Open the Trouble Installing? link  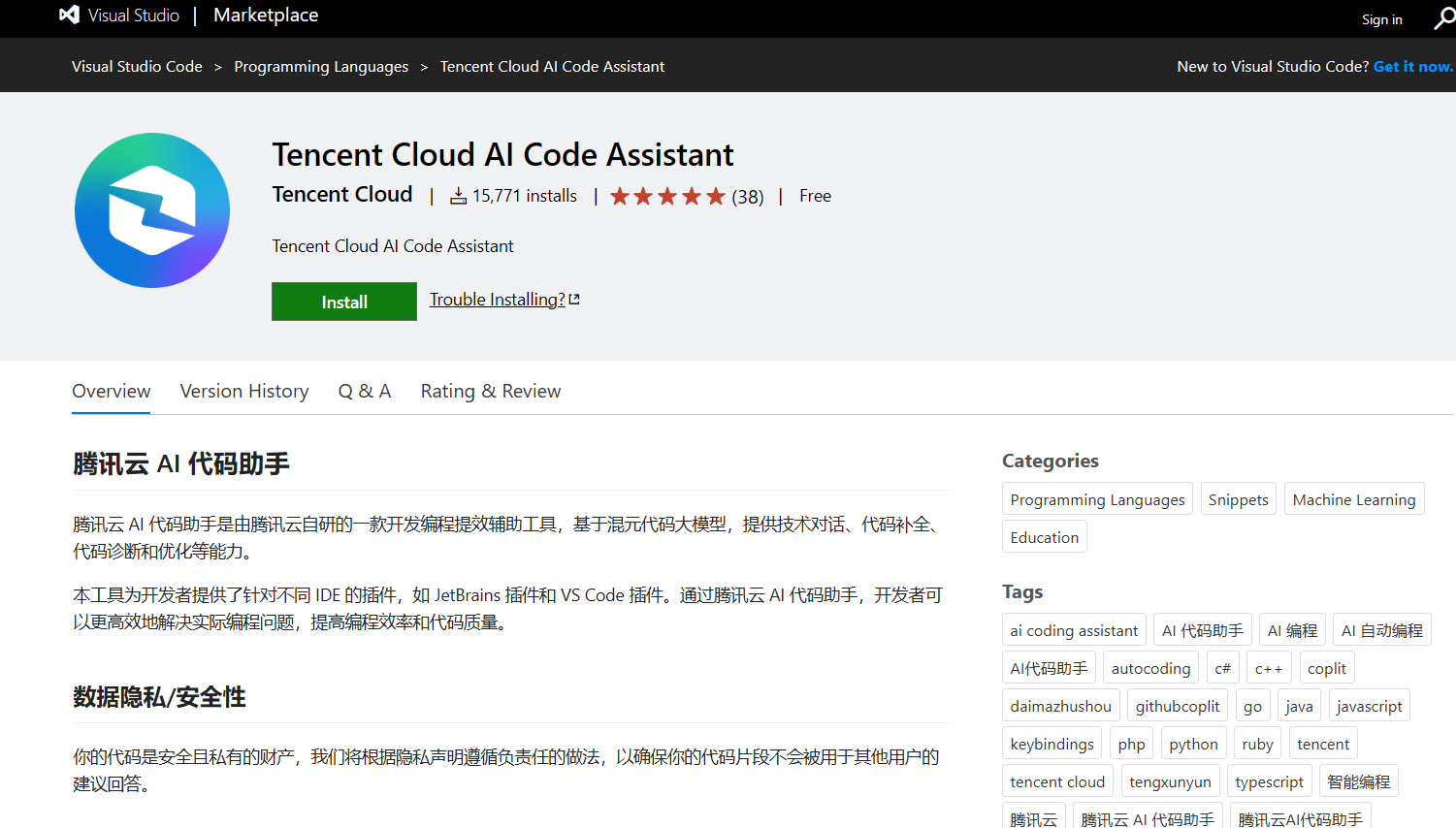coord(497,300)
